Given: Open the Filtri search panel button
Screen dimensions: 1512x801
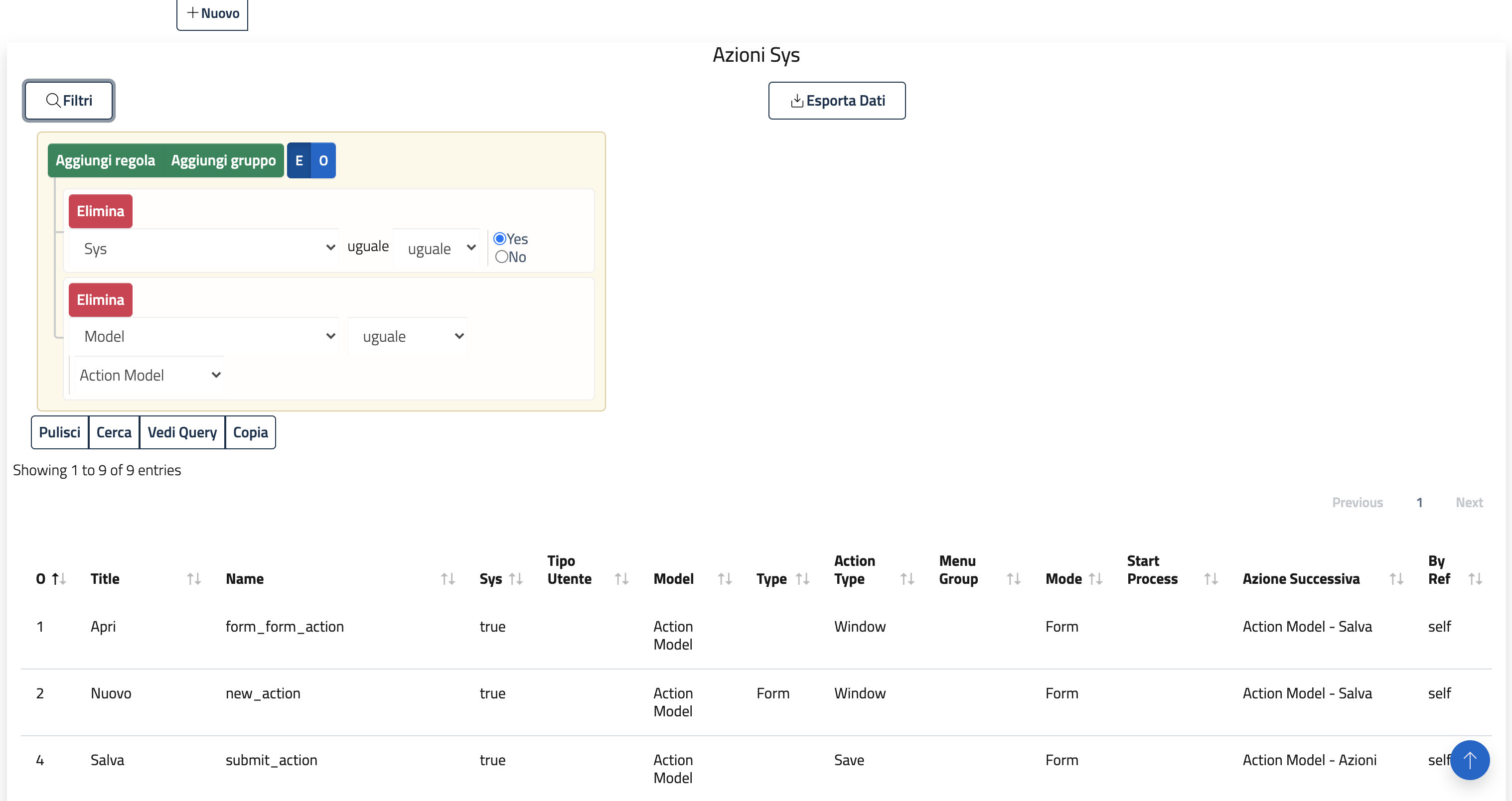Looking at the screenshot, I should click(69, 101).
